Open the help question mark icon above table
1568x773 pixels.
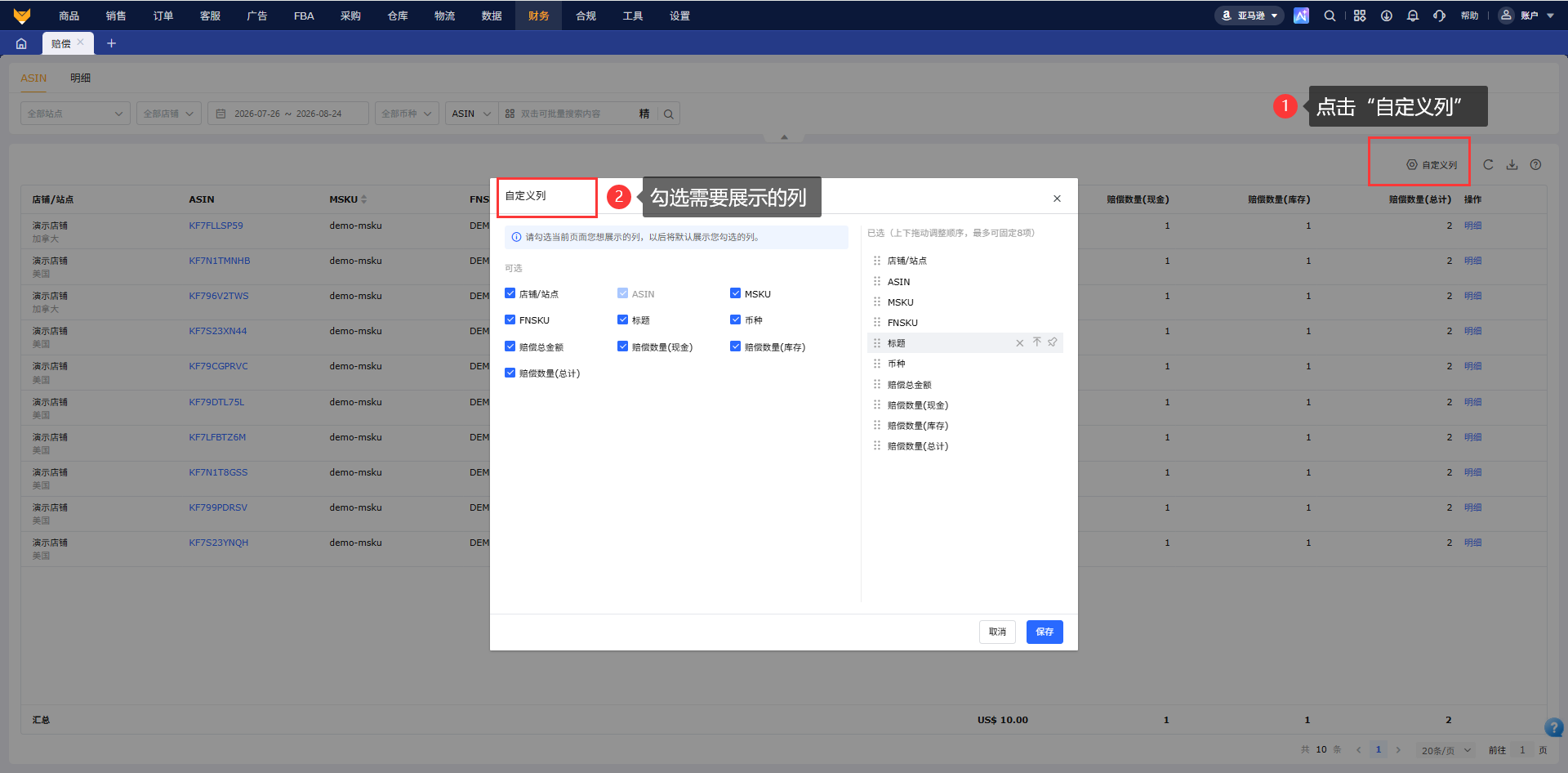[x=1535, y=164]
